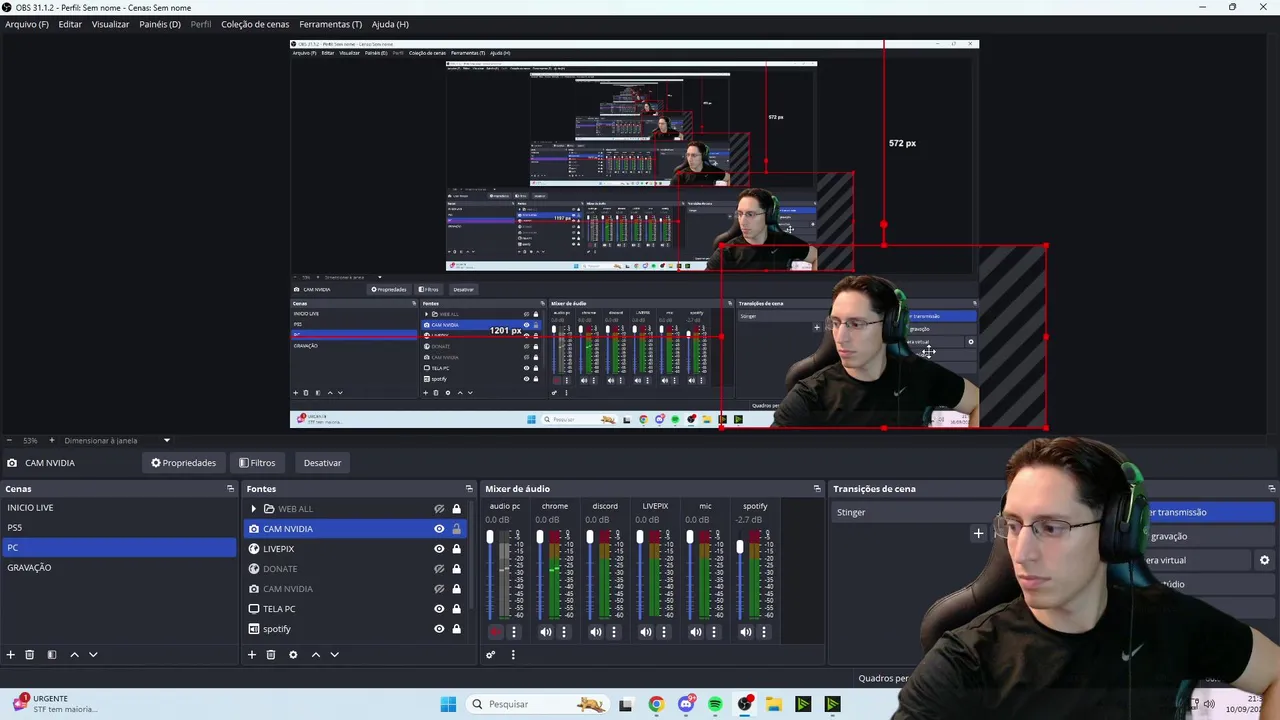Open the Ajuda menu

(x=390, y=24)
